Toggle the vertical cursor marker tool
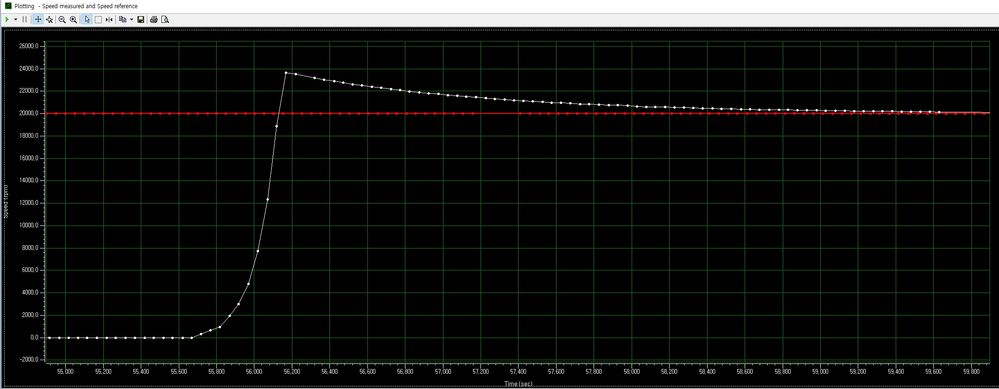The image size is (999, 389). (x=109, y=20)
